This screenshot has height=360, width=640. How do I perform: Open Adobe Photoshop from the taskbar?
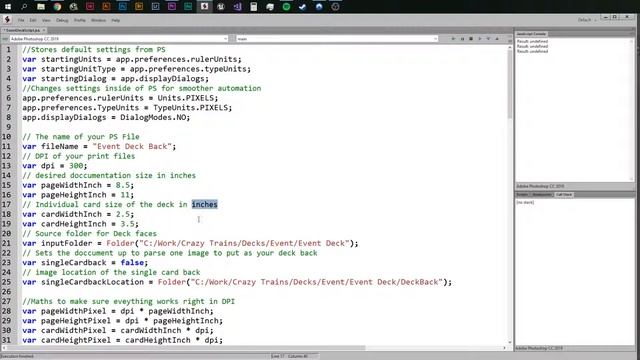tap(122, 7)
